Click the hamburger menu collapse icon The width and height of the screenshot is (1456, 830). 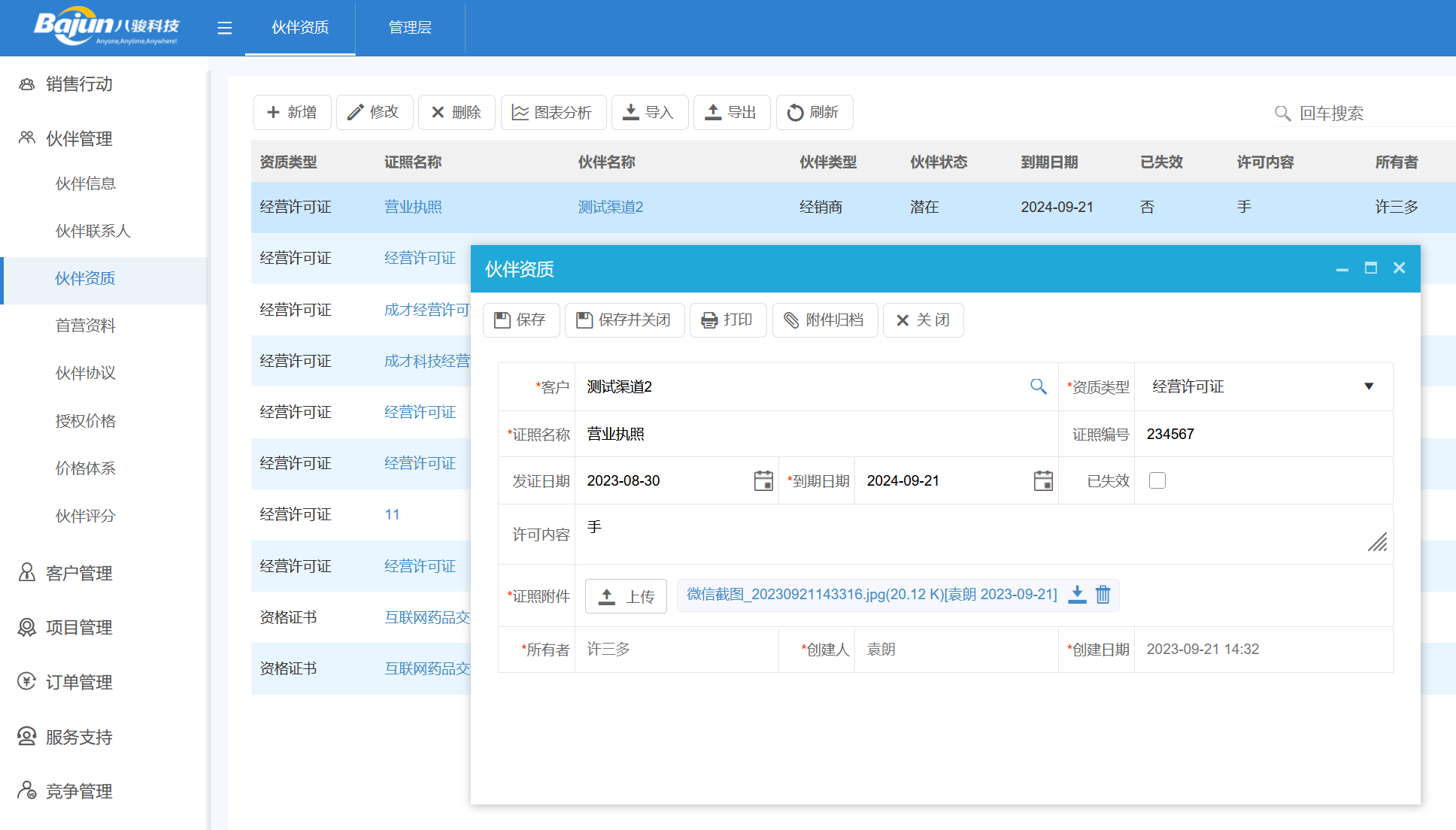click(x=224, y=28)
